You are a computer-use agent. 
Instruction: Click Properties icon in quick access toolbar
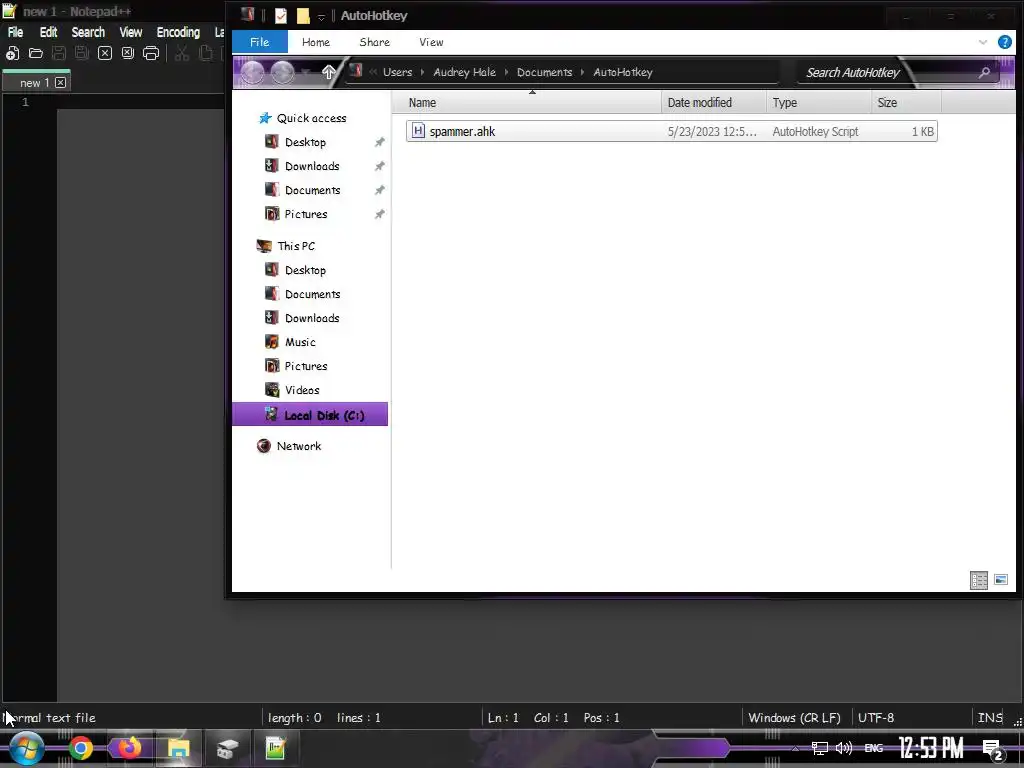tap(281, 16)
